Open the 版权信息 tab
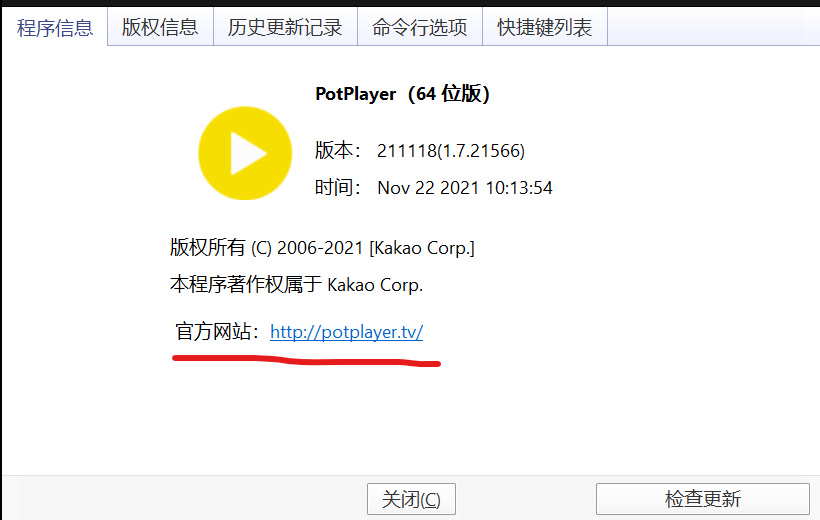The height and width of the screenshot is (520, 820). (x=160, y=27)
